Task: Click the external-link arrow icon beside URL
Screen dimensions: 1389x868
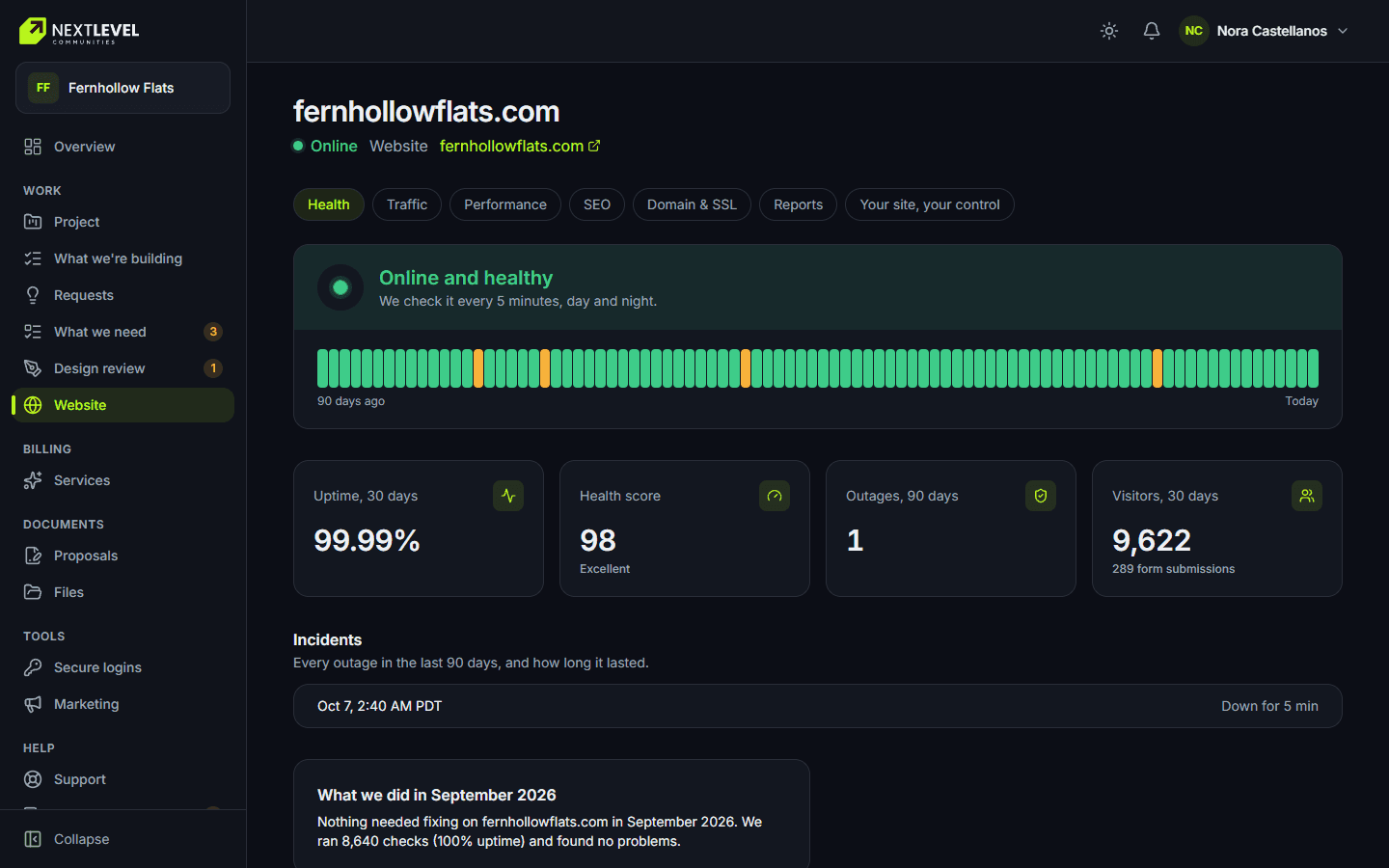Action: coord(594,146)
